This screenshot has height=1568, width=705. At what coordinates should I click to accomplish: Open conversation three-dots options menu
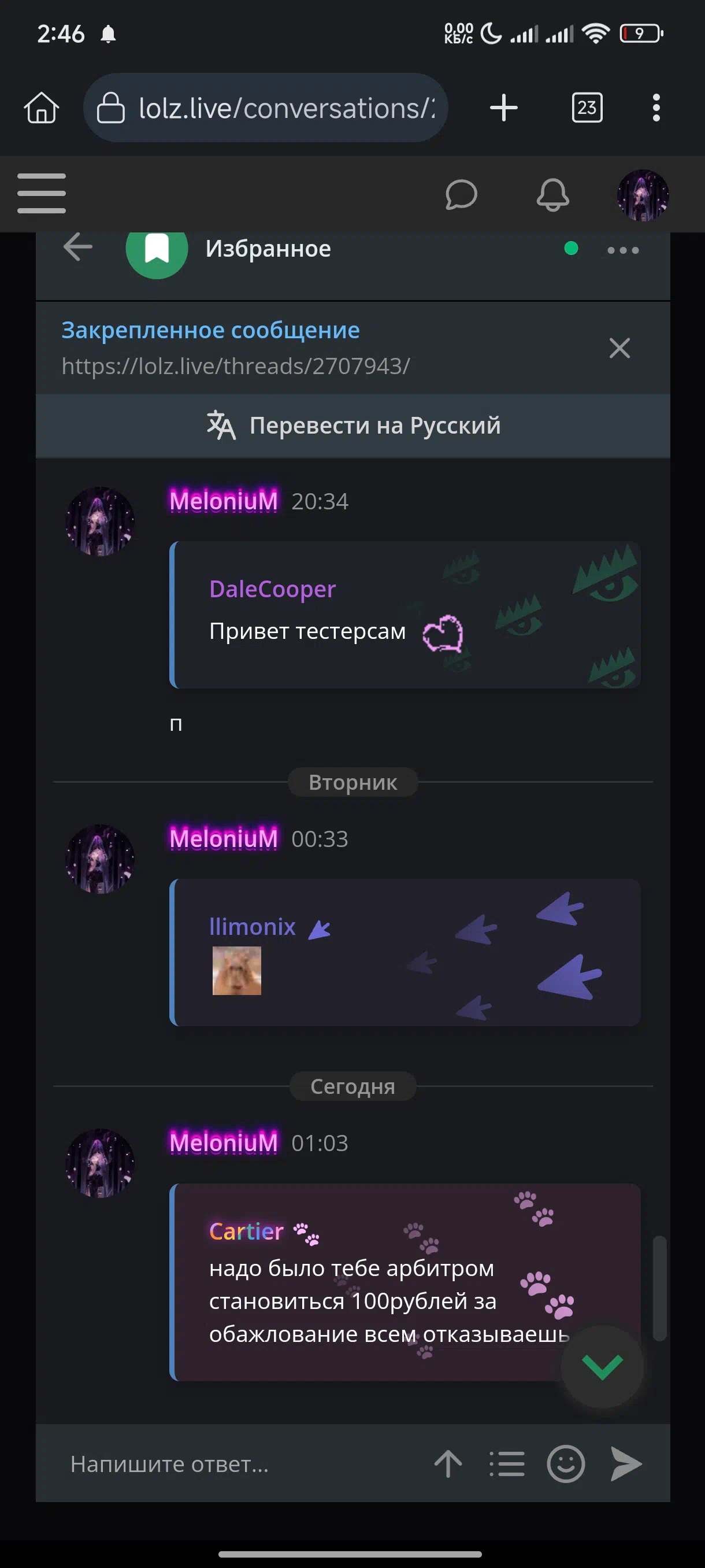[623, 250]
